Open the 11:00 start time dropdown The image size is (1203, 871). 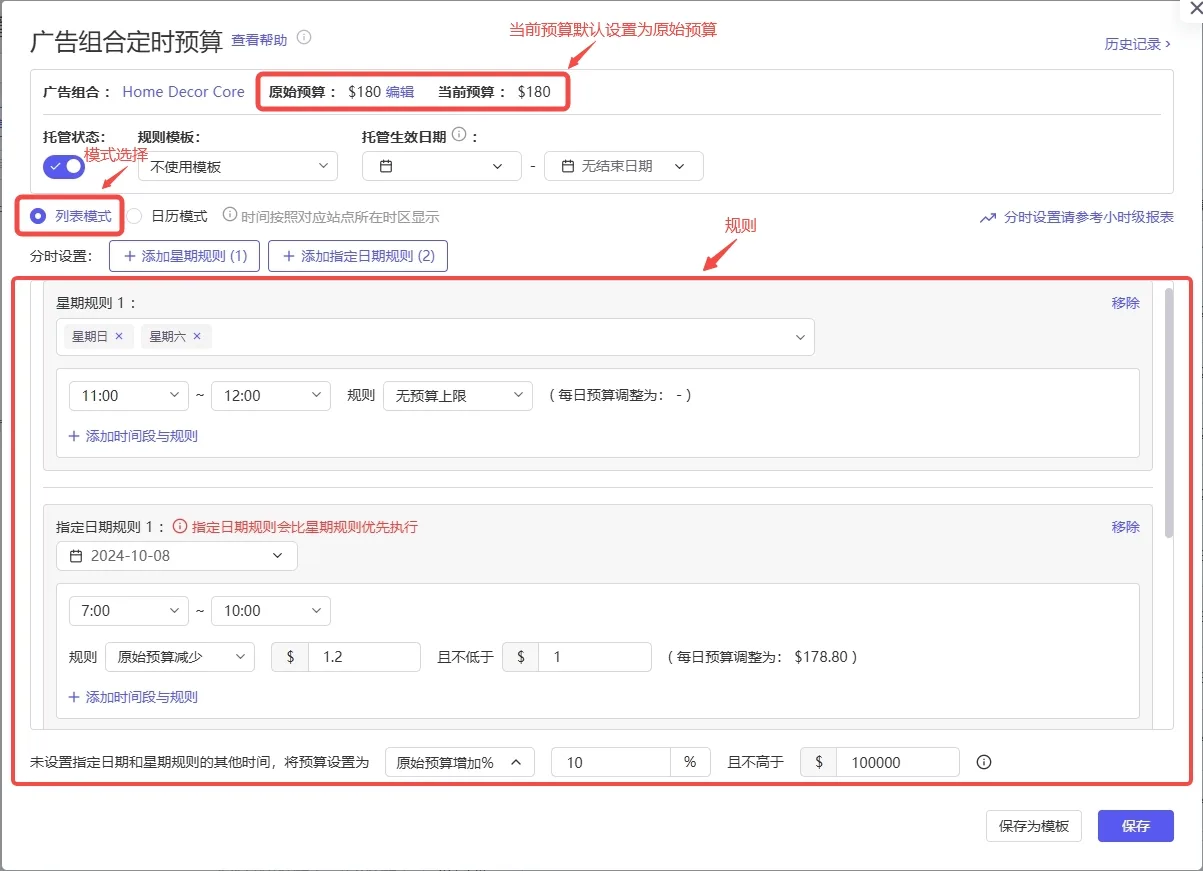(x=129, y=396)
